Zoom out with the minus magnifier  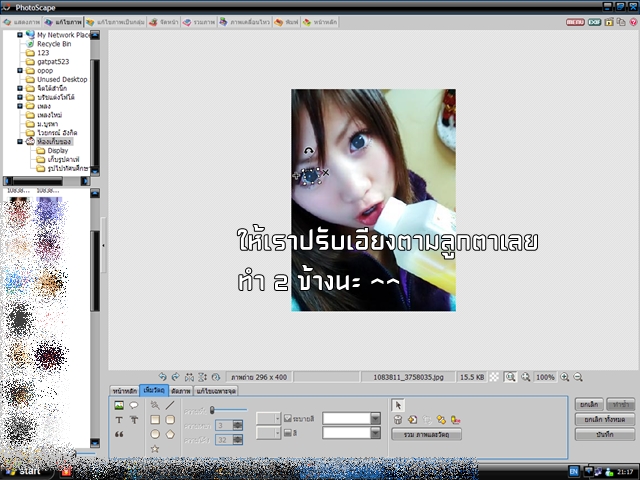(578, 377)
